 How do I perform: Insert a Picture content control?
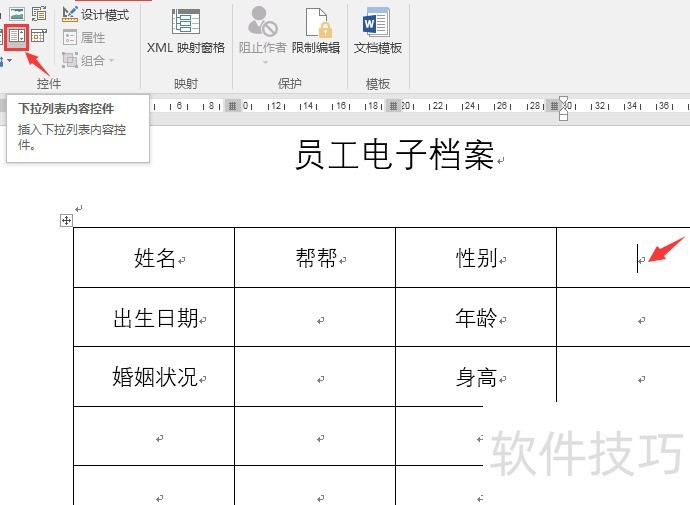(x=17, y=14)
